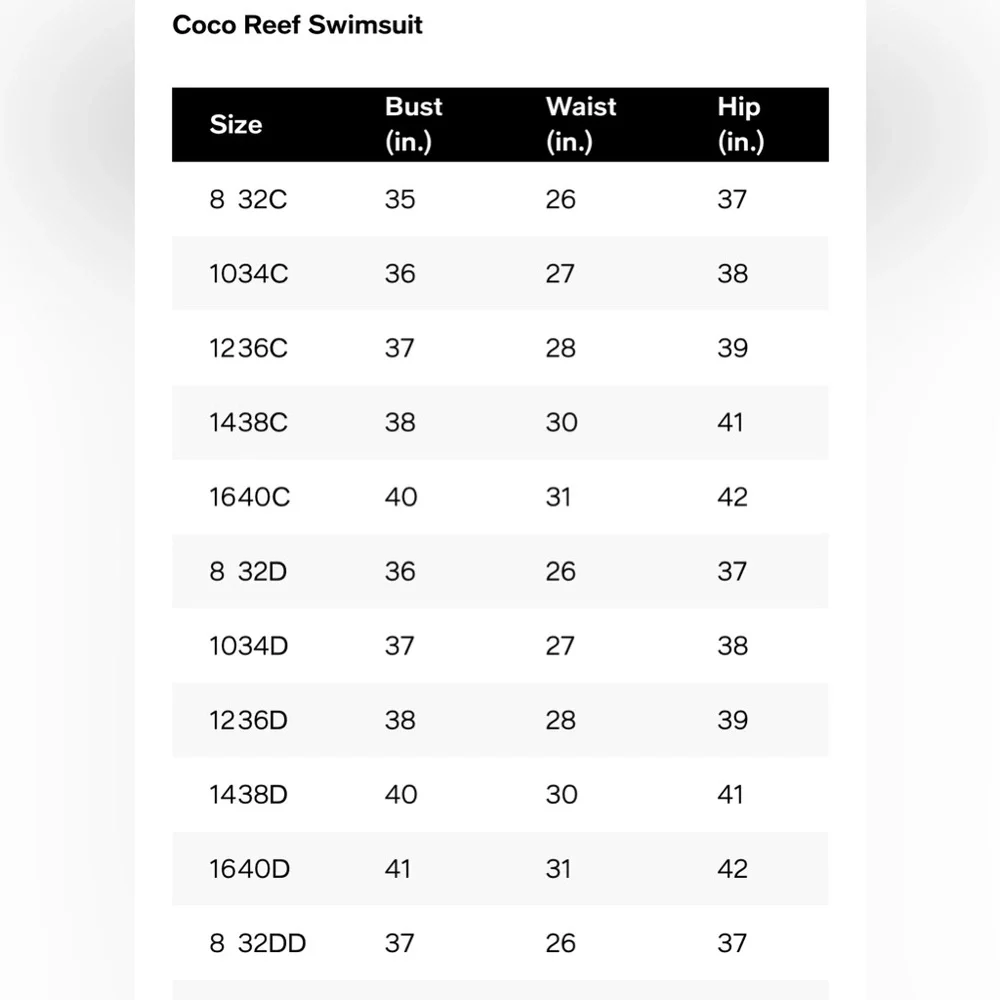1000x1000 pixels.
Task: Click the 1438C size cell
Action: click(249, 422)
